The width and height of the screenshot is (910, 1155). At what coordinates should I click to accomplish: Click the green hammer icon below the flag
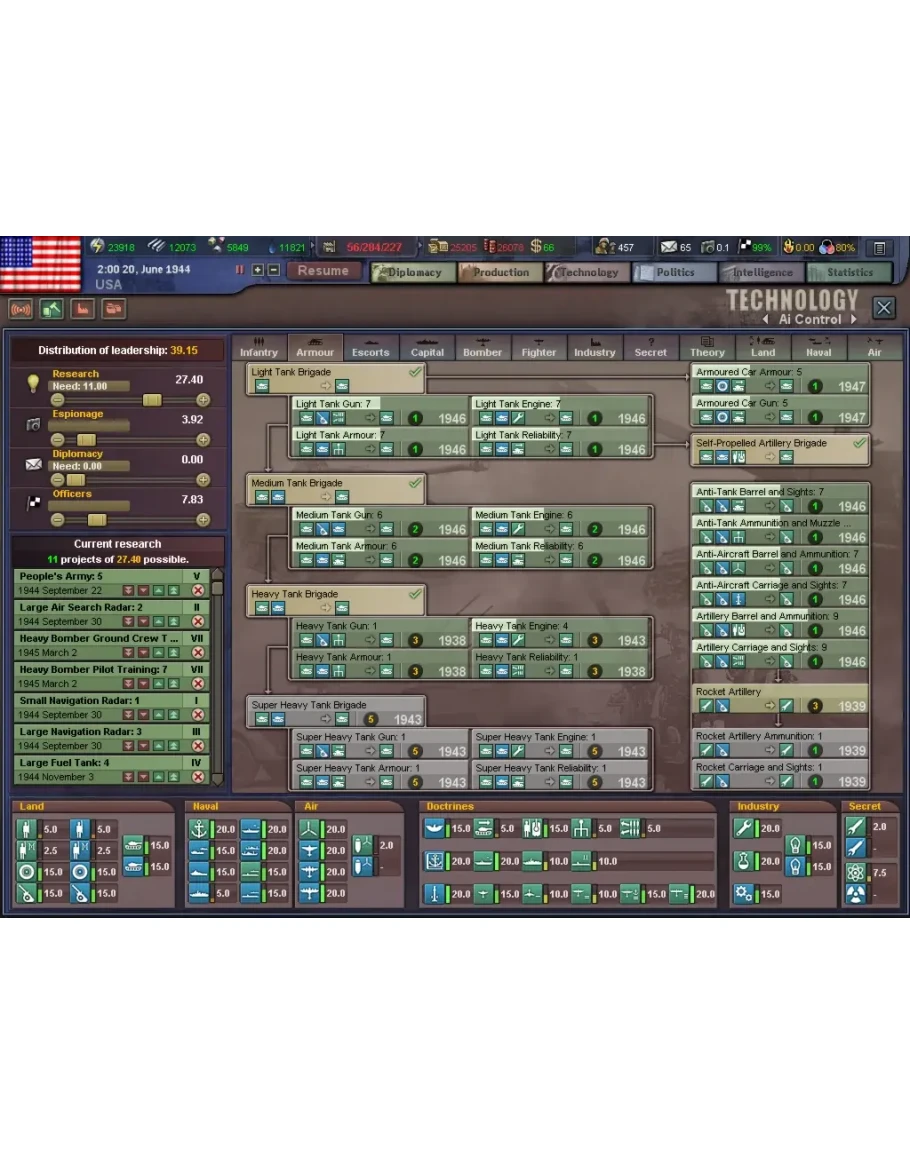click(x=52, y=309)
